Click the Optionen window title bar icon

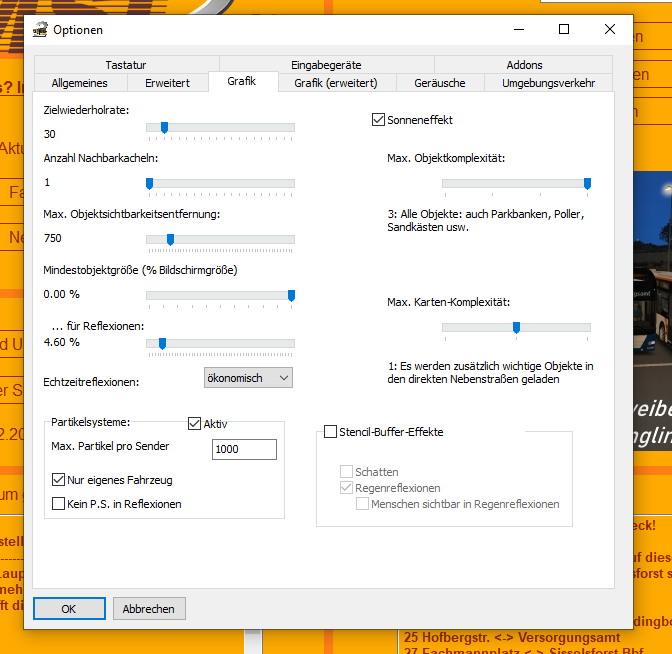coord(41,30)
